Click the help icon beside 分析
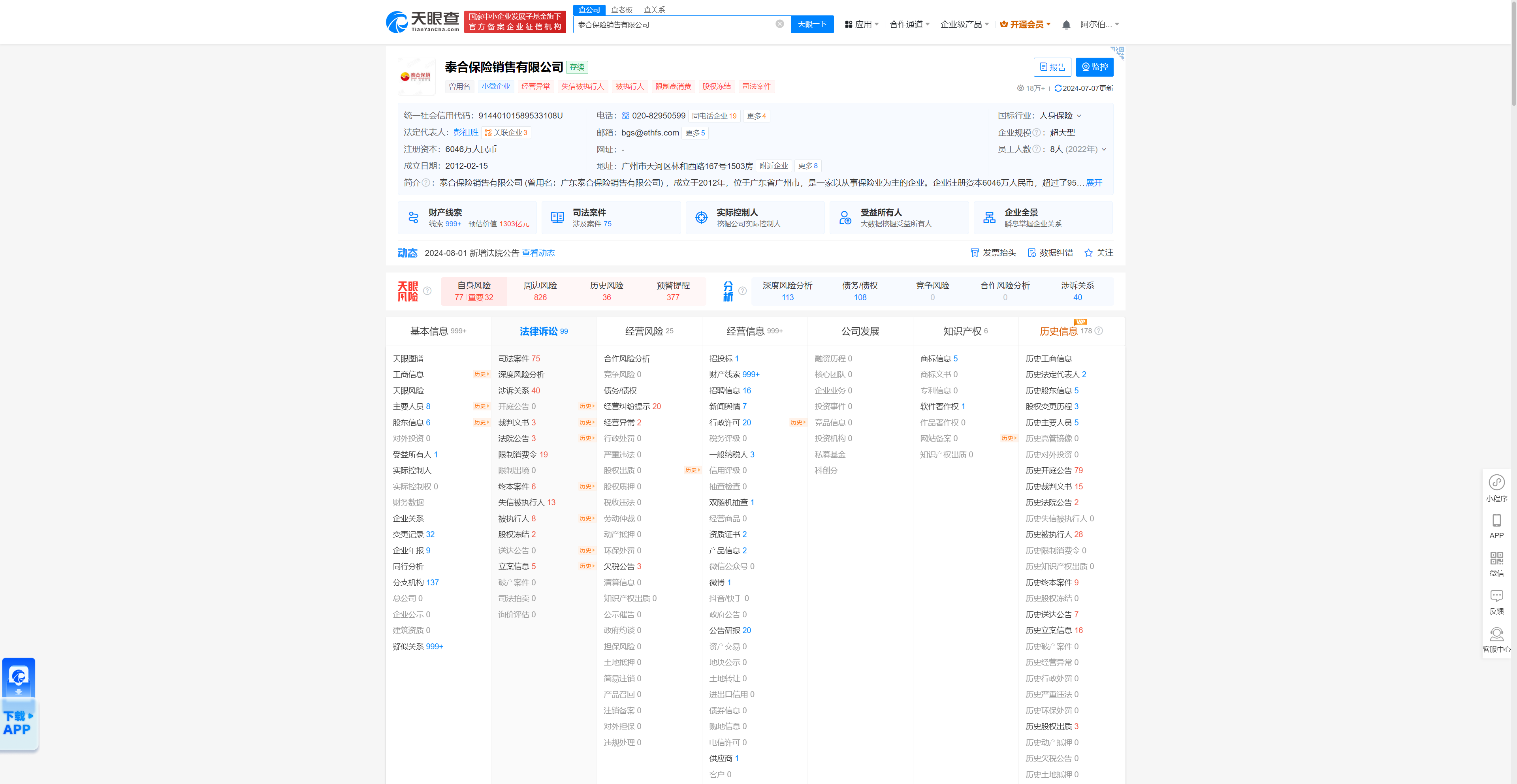Viewport: 1517px width, 784px height. point(743,291)
